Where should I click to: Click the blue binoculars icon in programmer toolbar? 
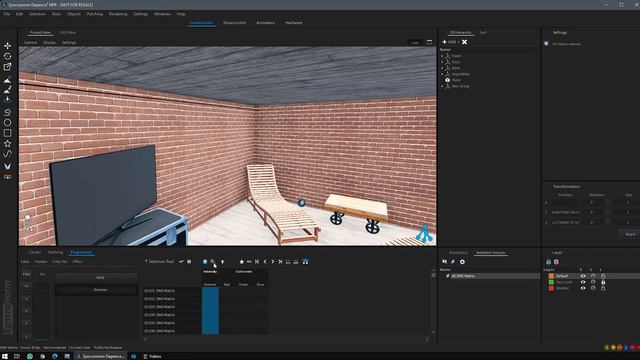point(305,262)
